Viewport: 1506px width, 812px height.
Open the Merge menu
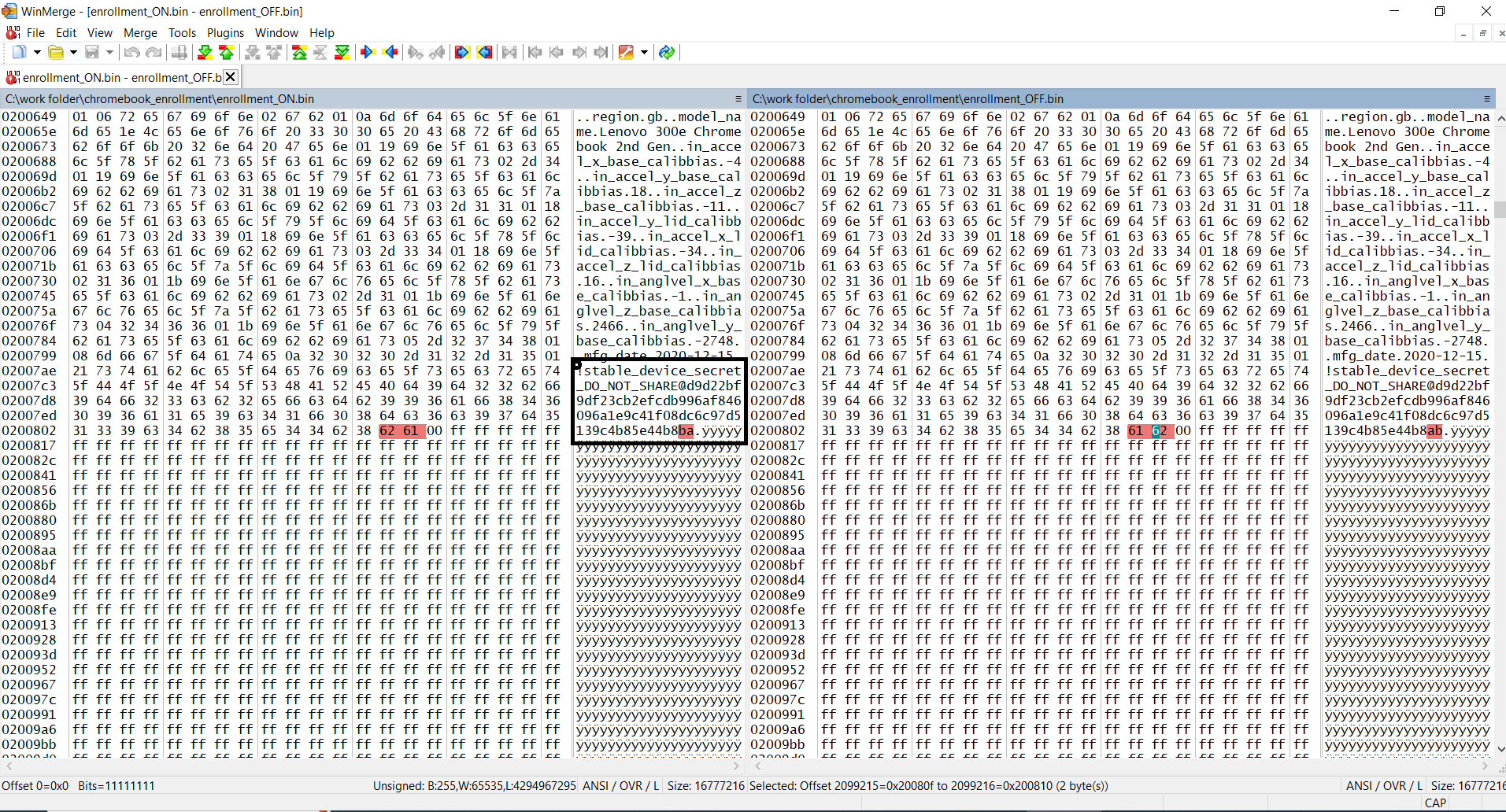(x=141, y=33)
